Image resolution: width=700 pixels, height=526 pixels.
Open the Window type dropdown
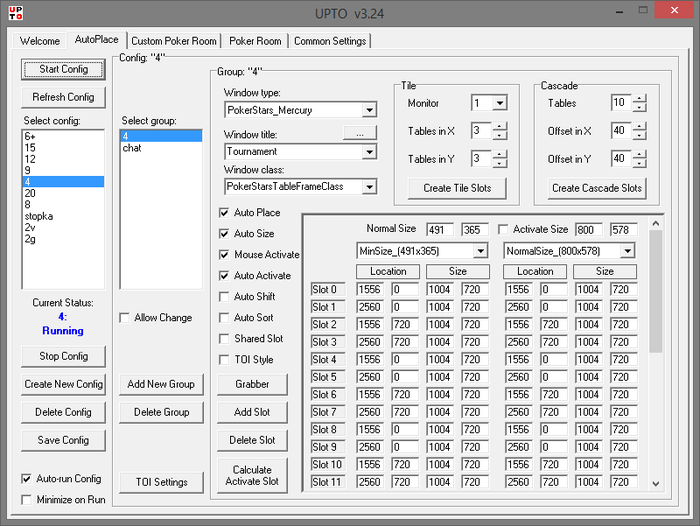coord(369,110)
